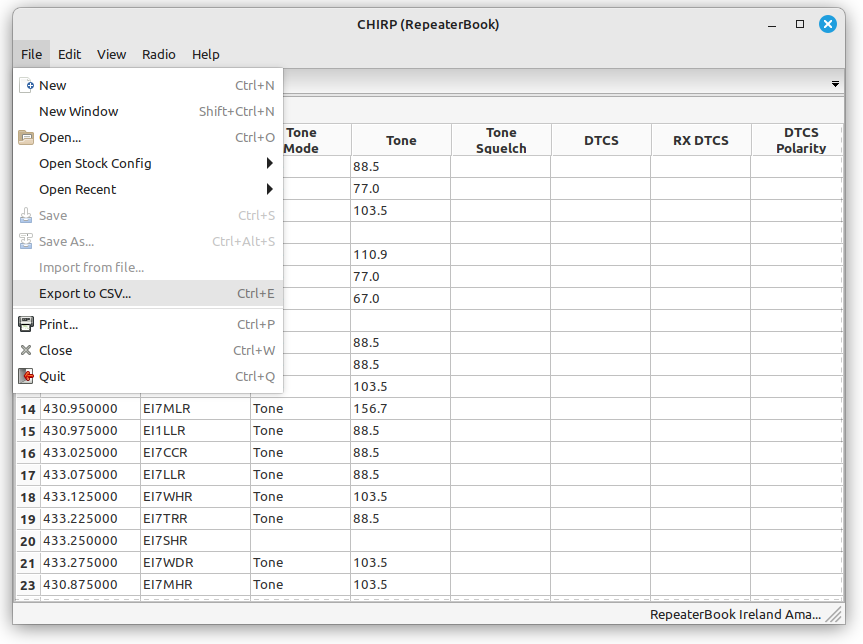863x644 pixels.
Task: Click frequency cell 433.250000
Action: (90, 541)
